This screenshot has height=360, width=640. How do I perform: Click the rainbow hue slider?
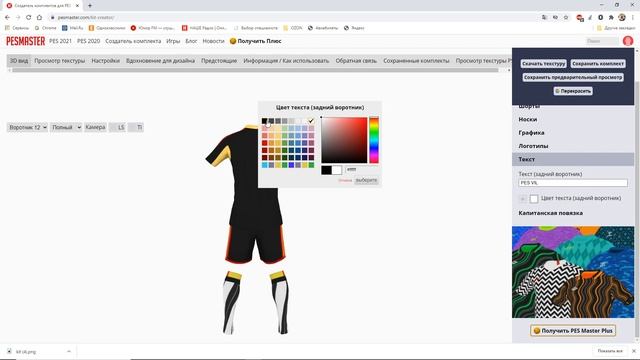(374, 140)
